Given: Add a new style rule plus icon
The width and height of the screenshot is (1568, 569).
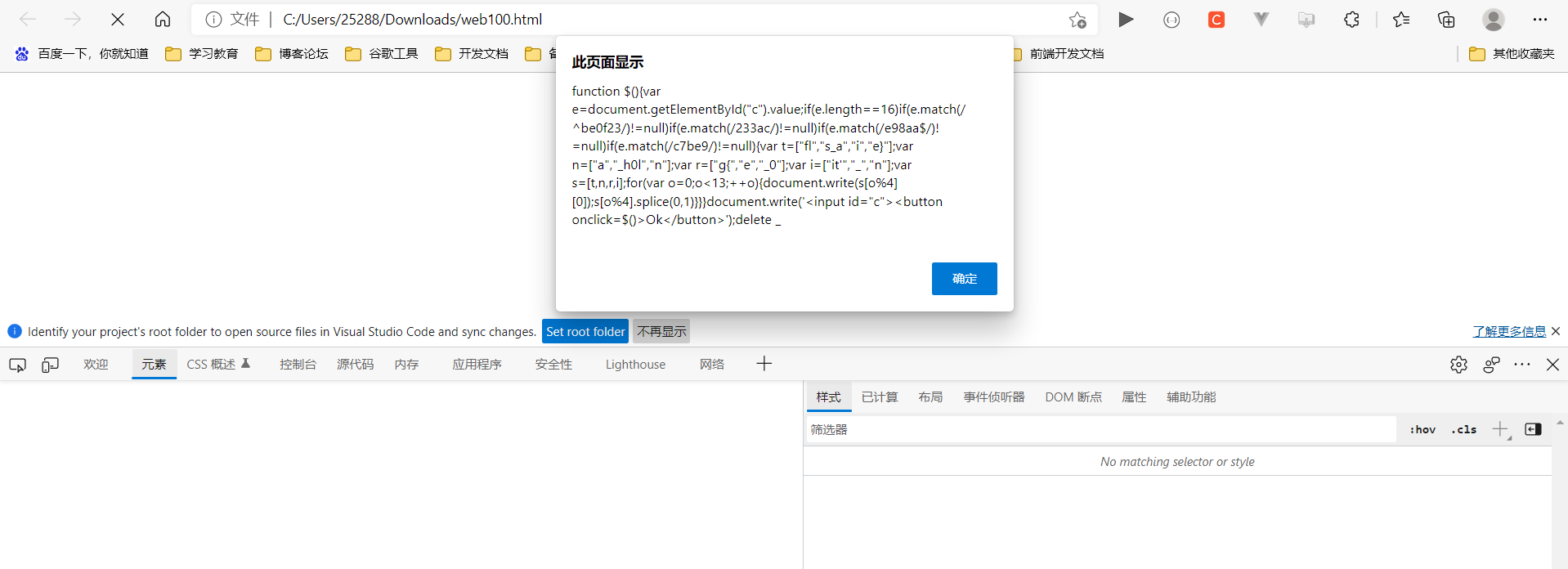Looking at the screenshot, I should pyautogui.click(x=1500, y=429).
